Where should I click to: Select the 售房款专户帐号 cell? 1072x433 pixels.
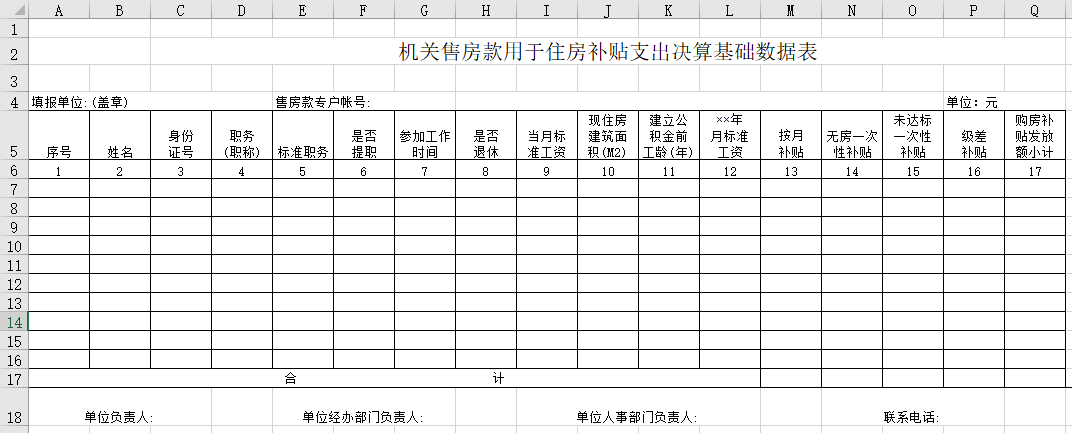(323, 102)
